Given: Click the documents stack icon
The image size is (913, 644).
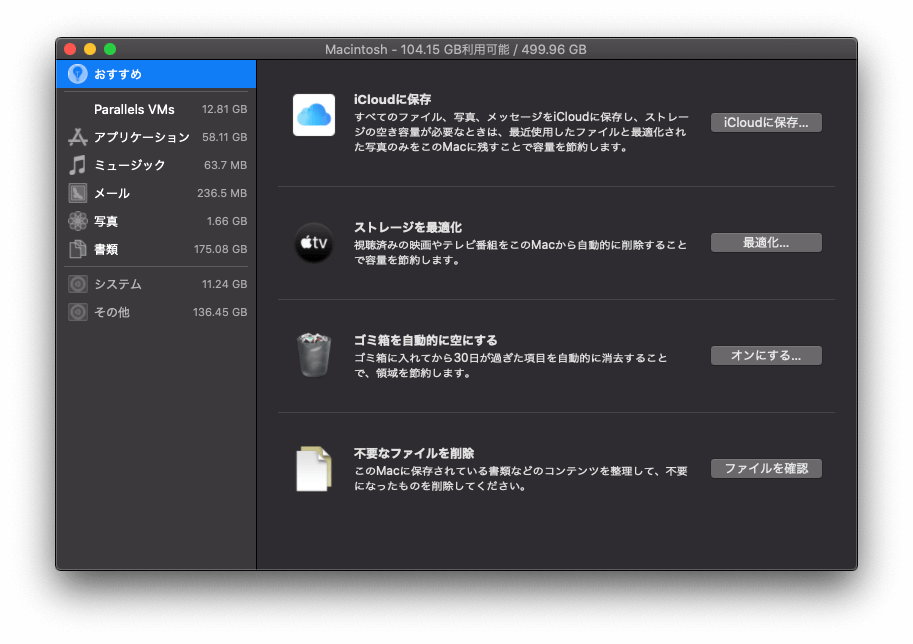Looking at the screenshot, I should (313, 468).
